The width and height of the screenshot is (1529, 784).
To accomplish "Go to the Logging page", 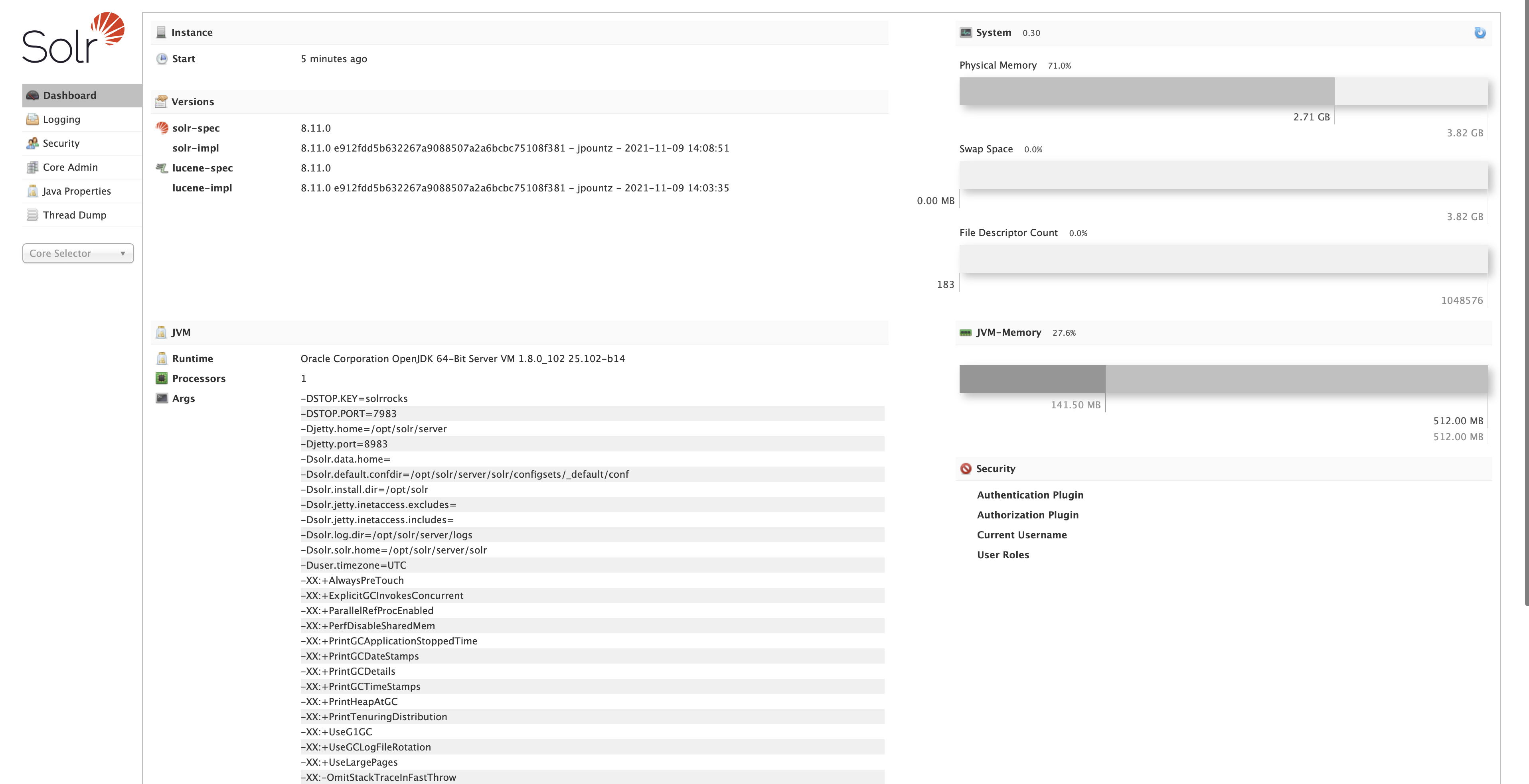I will coord(82,119).
